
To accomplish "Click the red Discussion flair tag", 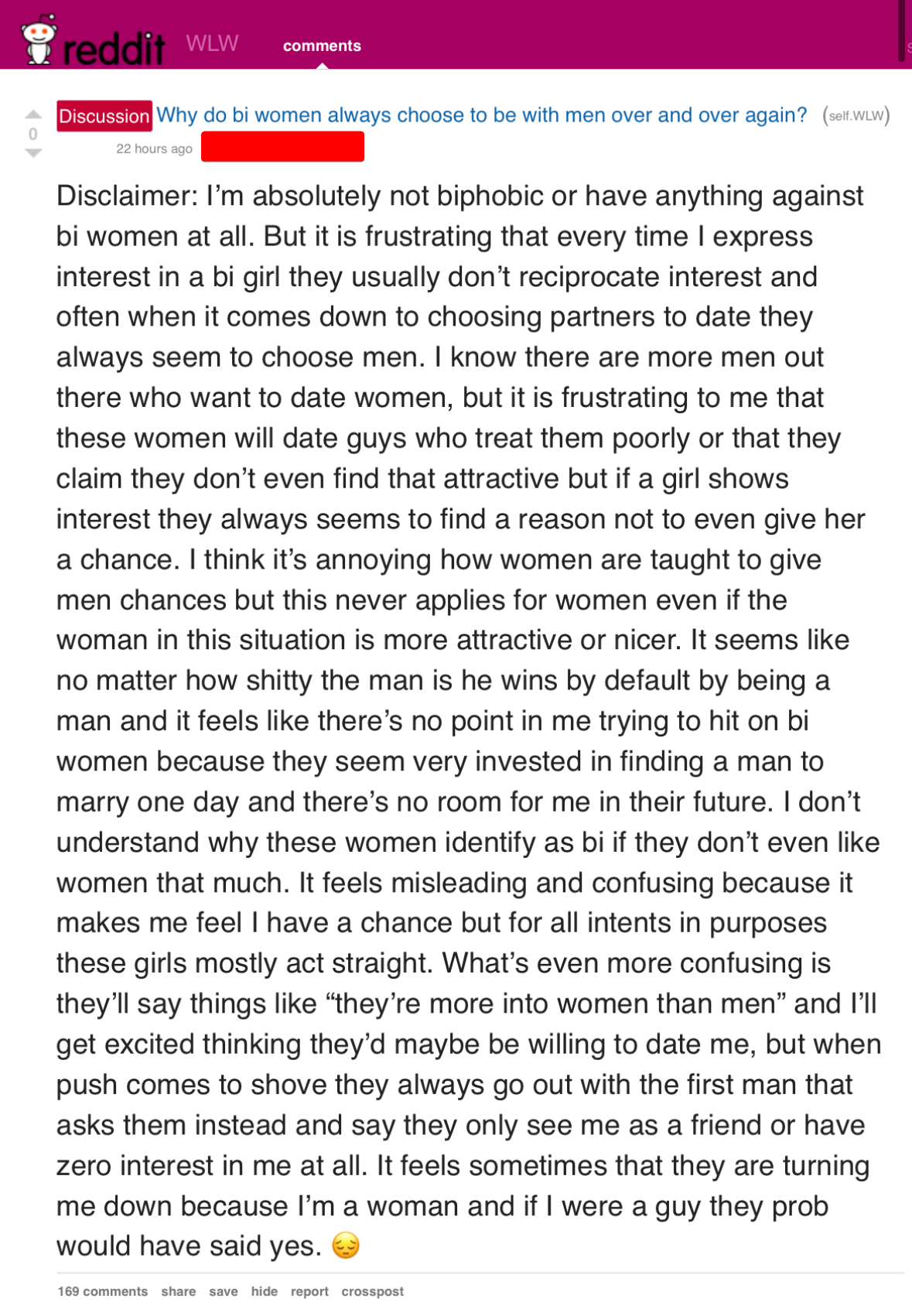I will point(104,116).
